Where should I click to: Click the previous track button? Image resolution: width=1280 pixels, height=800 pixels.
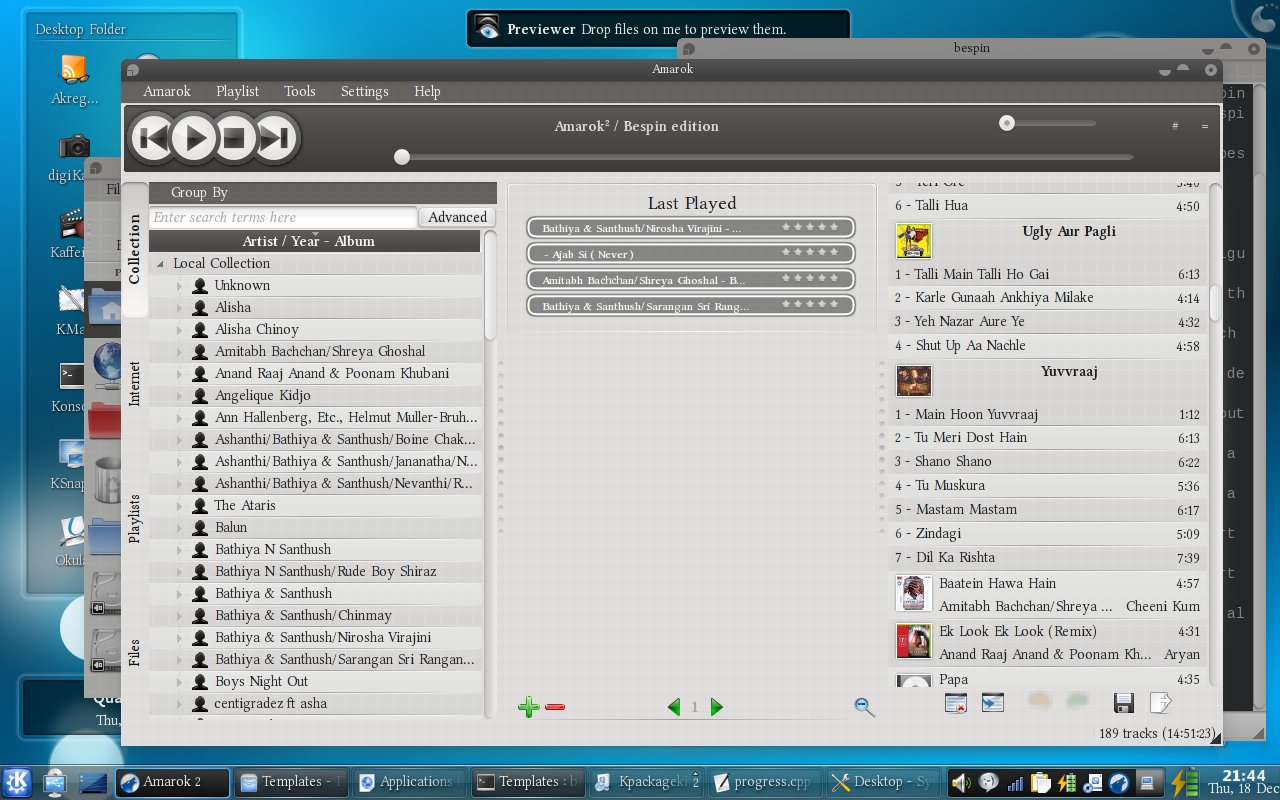coord(152,138)
